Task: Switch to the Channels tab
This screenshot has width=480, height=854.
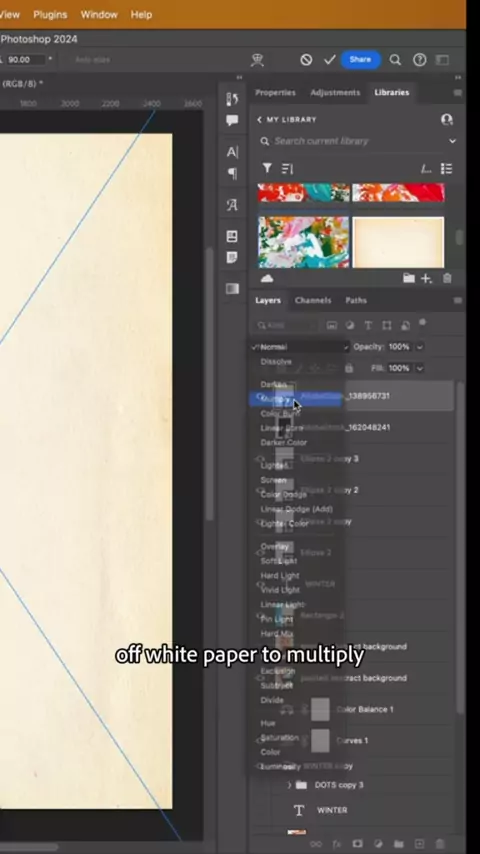Action: click(313, 301)
